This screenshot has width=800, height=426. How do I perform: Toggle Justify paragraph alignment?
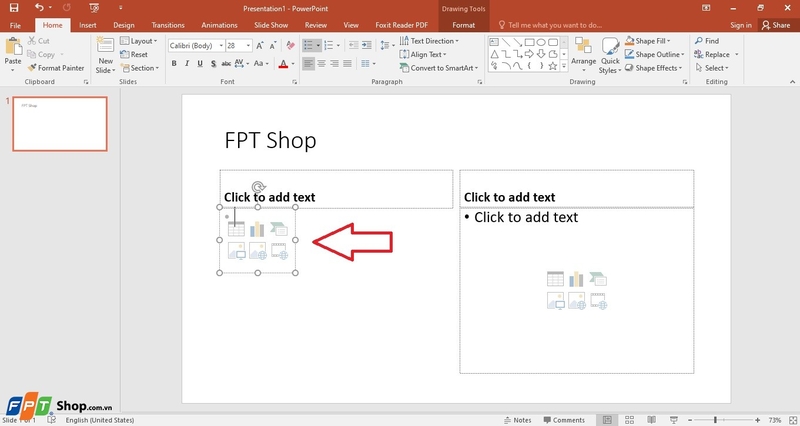click(x=347, y=64)
